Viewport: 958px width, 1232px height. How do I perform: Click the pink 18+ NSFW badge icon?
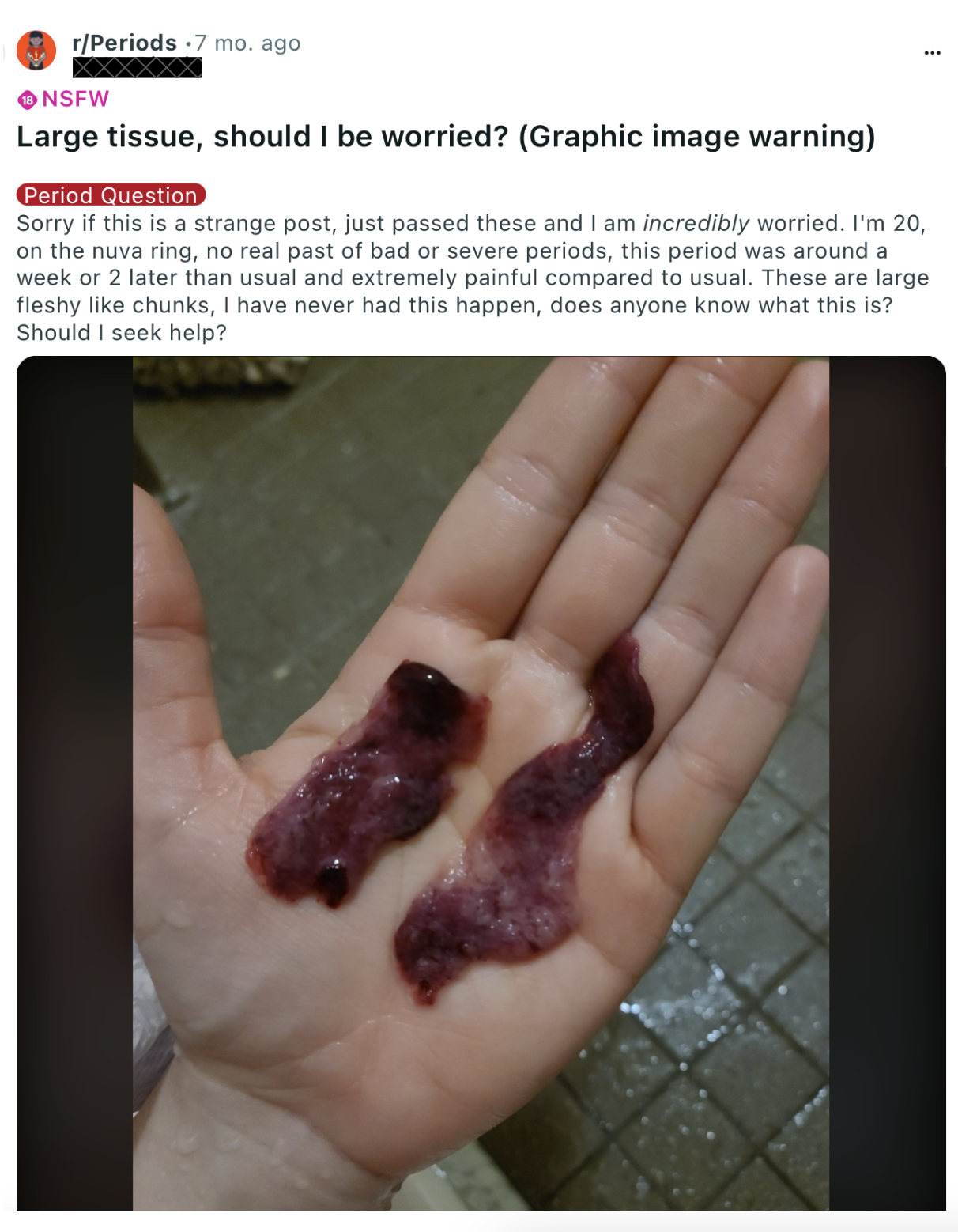(x=28, y=100)
